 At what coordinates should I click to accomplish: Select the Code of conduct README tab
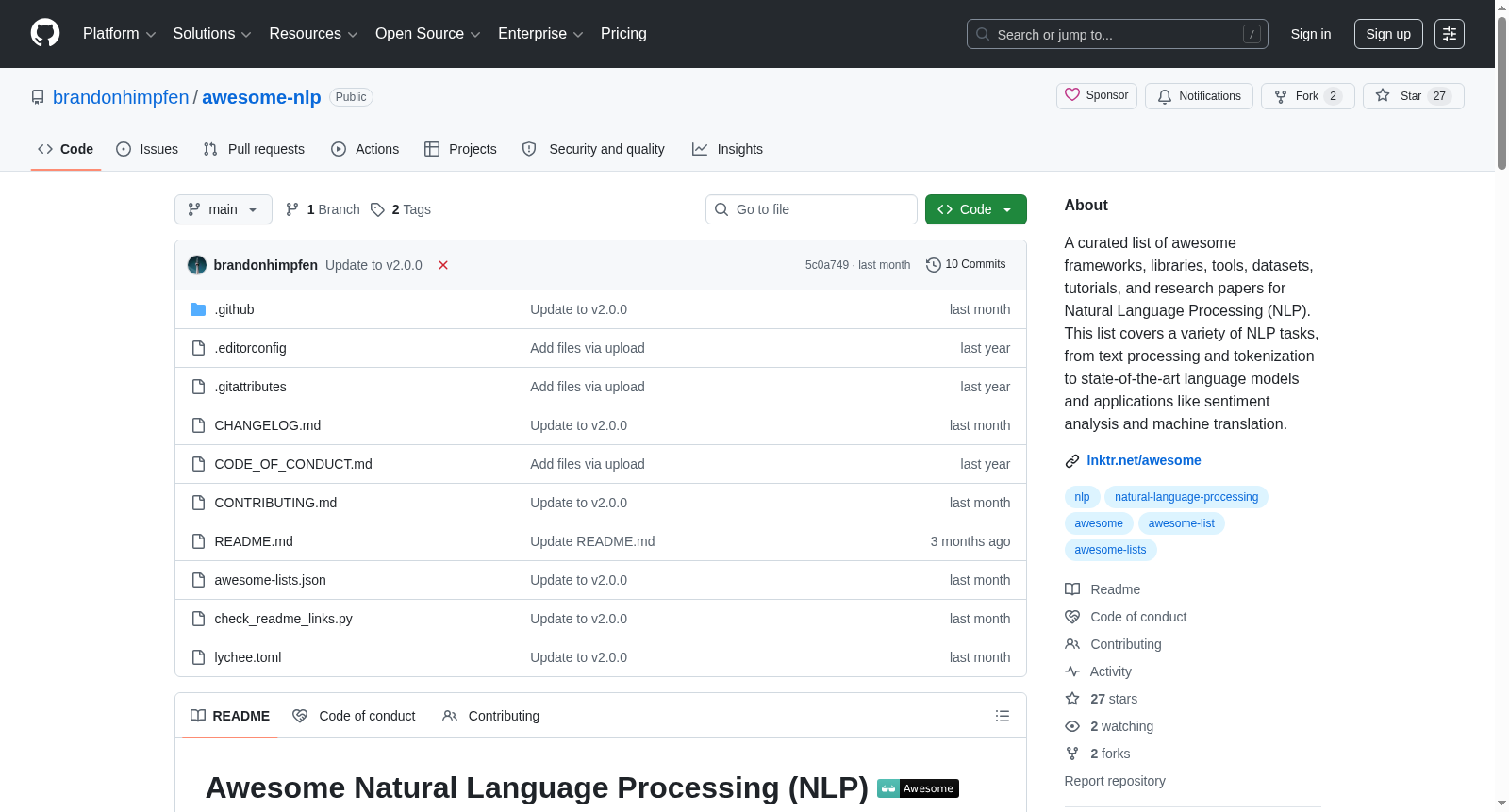pyautogui.click(x=355, y=716)
